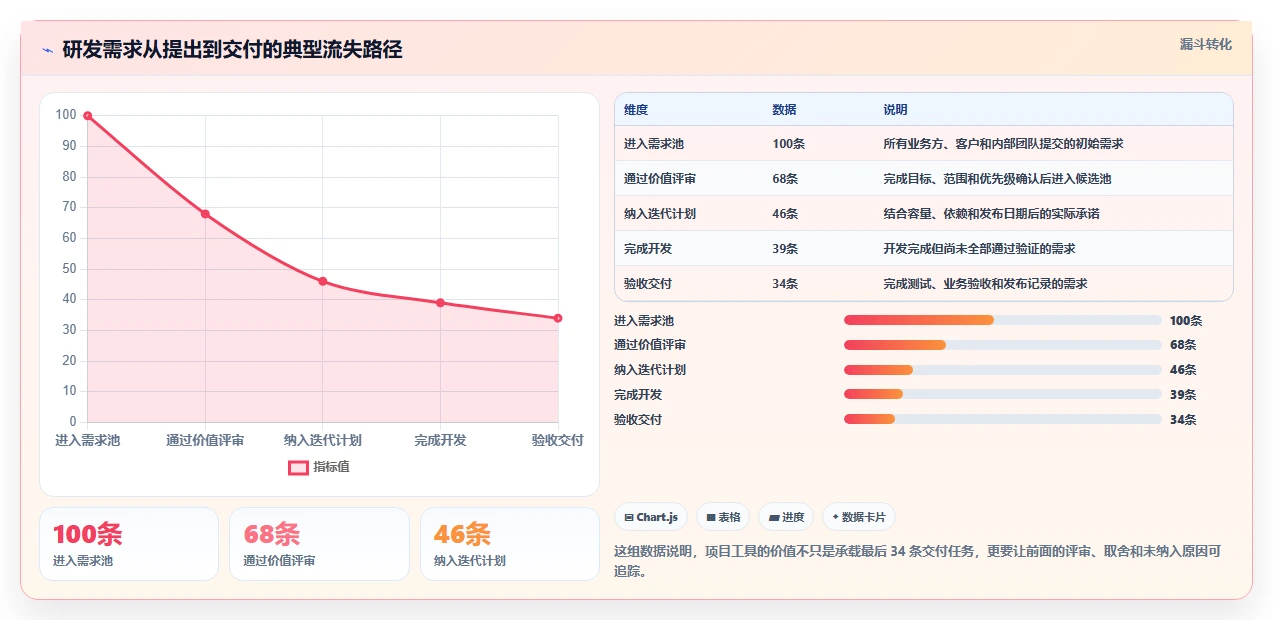This screenshot has height=620, width=1273.
Task: Click the 34条 table data cell
Action: [x=785, y=284]
